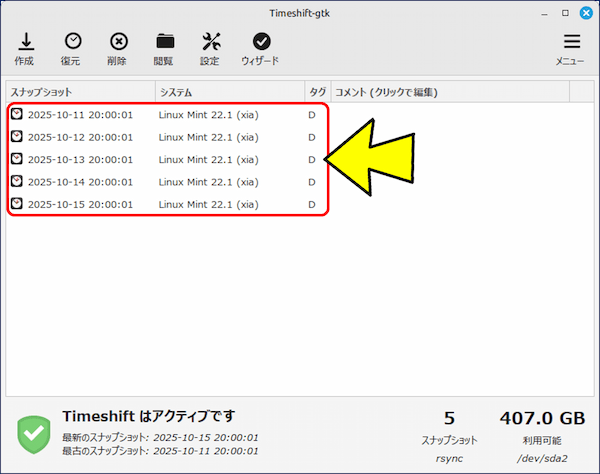Click clock icon of 2025-10-15 snapshot row
Image resolution: width=600 pixels, height=474 pixels.
pos(17,204)
